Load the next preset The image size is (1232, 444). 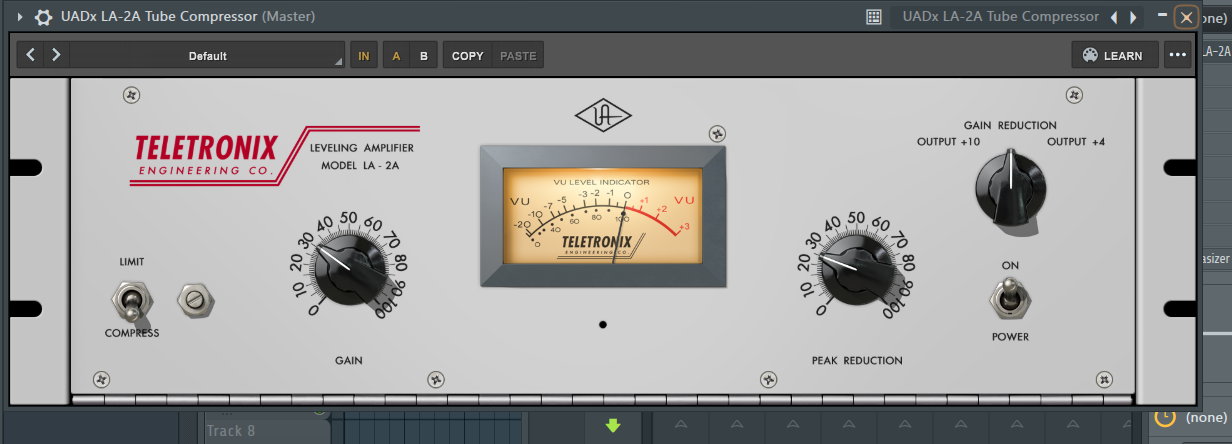(56, 56)
